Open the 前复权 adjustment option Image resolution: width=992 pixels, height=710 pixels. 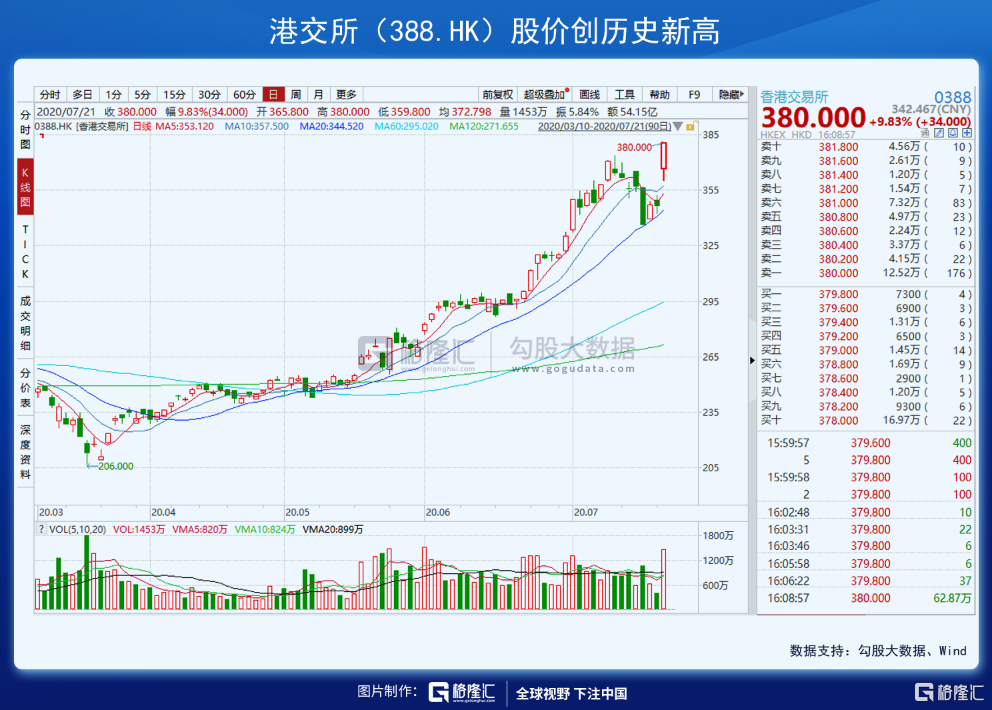pos(497,94)
